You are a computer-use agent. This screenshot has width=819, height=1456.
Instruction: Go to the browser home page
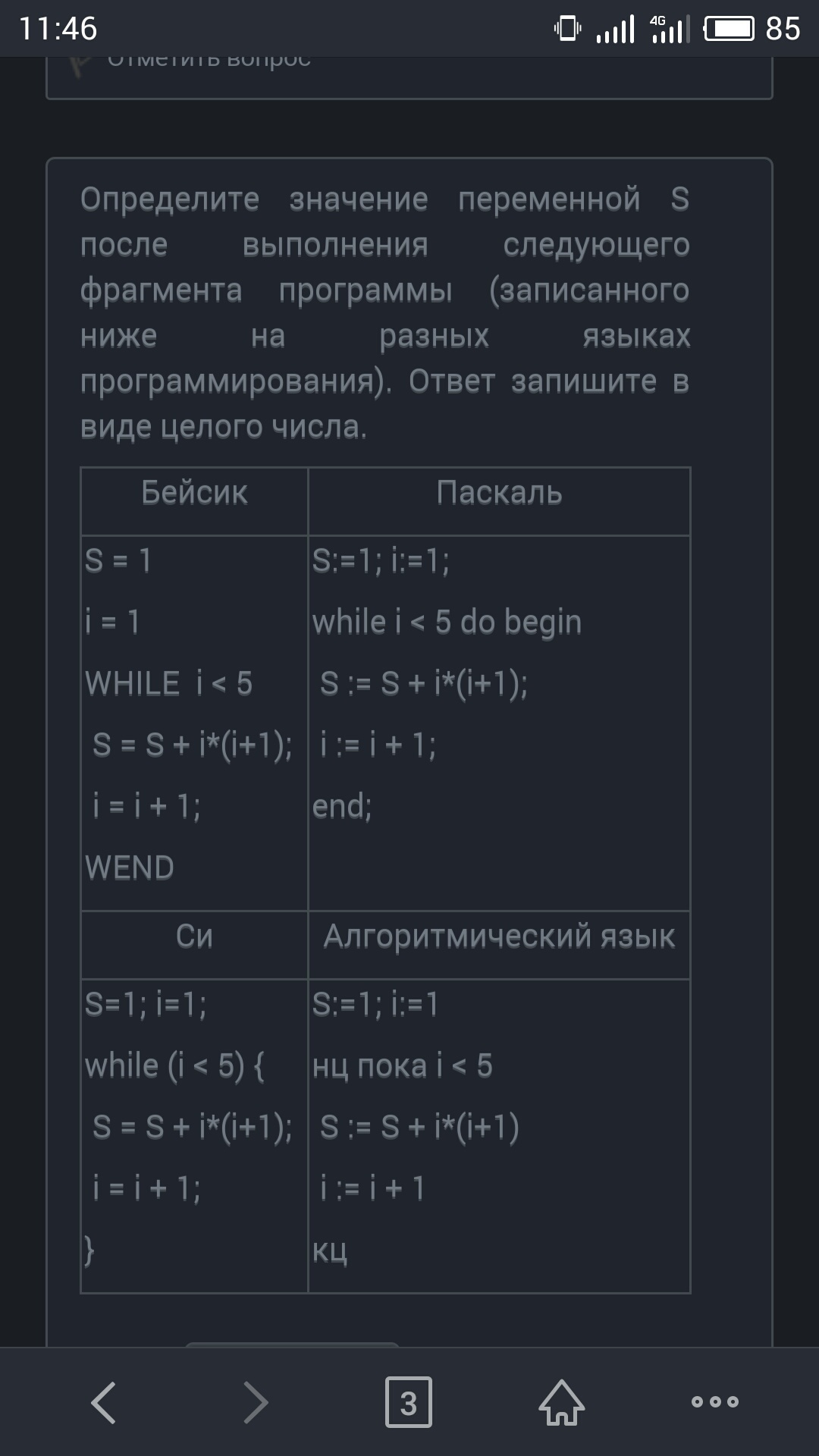pyautogui.click(x=562, y=1402)
